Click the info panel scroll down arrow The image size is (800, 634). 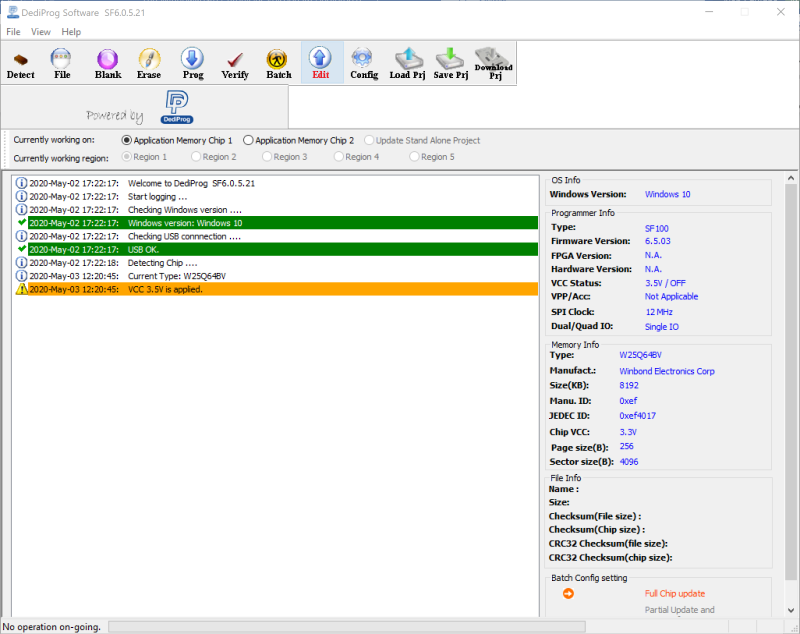click(790, 610)
